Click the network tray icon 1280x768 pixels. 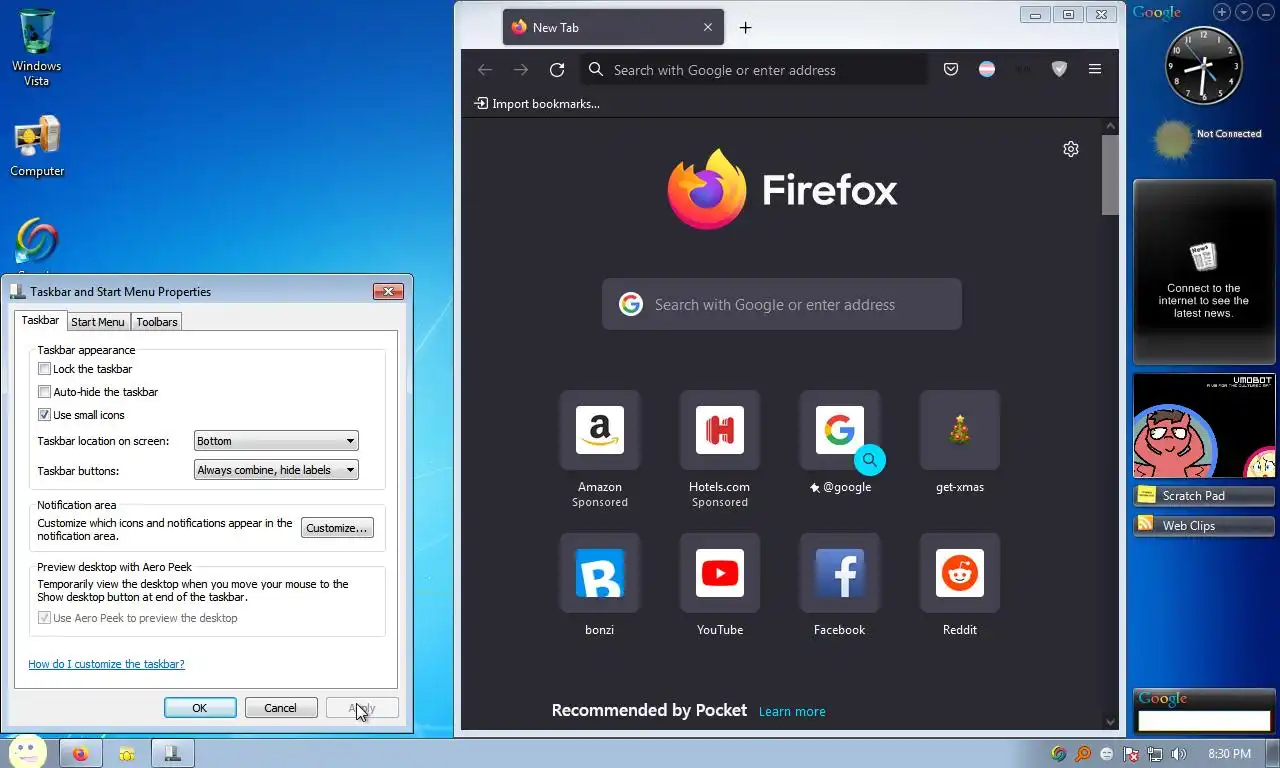click(x=1155, y=754)
